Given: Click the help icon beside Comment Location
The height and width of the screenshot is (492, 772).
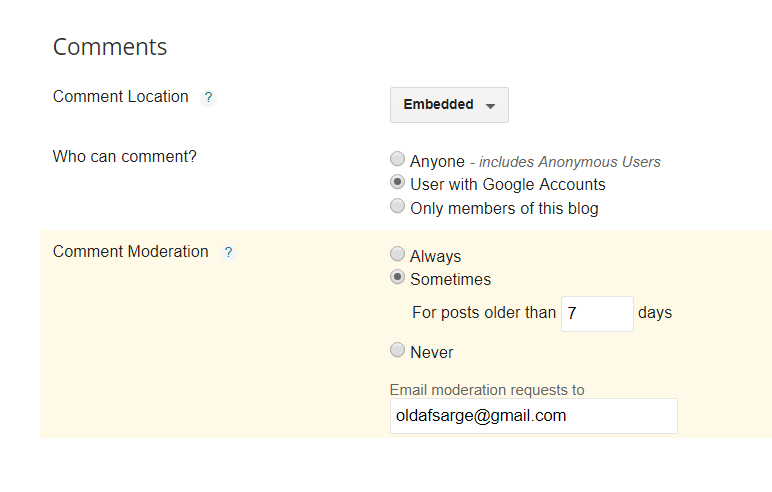Looking at the screenshot, I should tap(208, 98).
